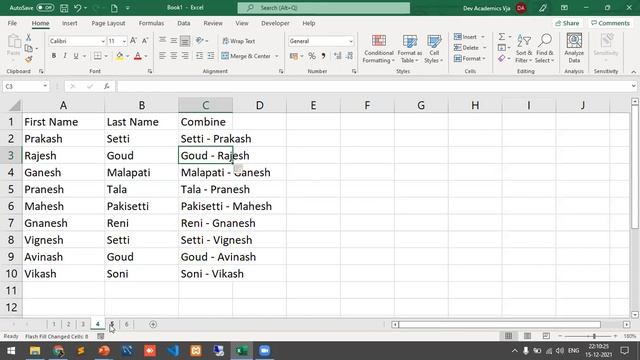Viewport: 640px width, 360px height.
Task: Toggle the AutoSave switch
Action: point(45,8)
